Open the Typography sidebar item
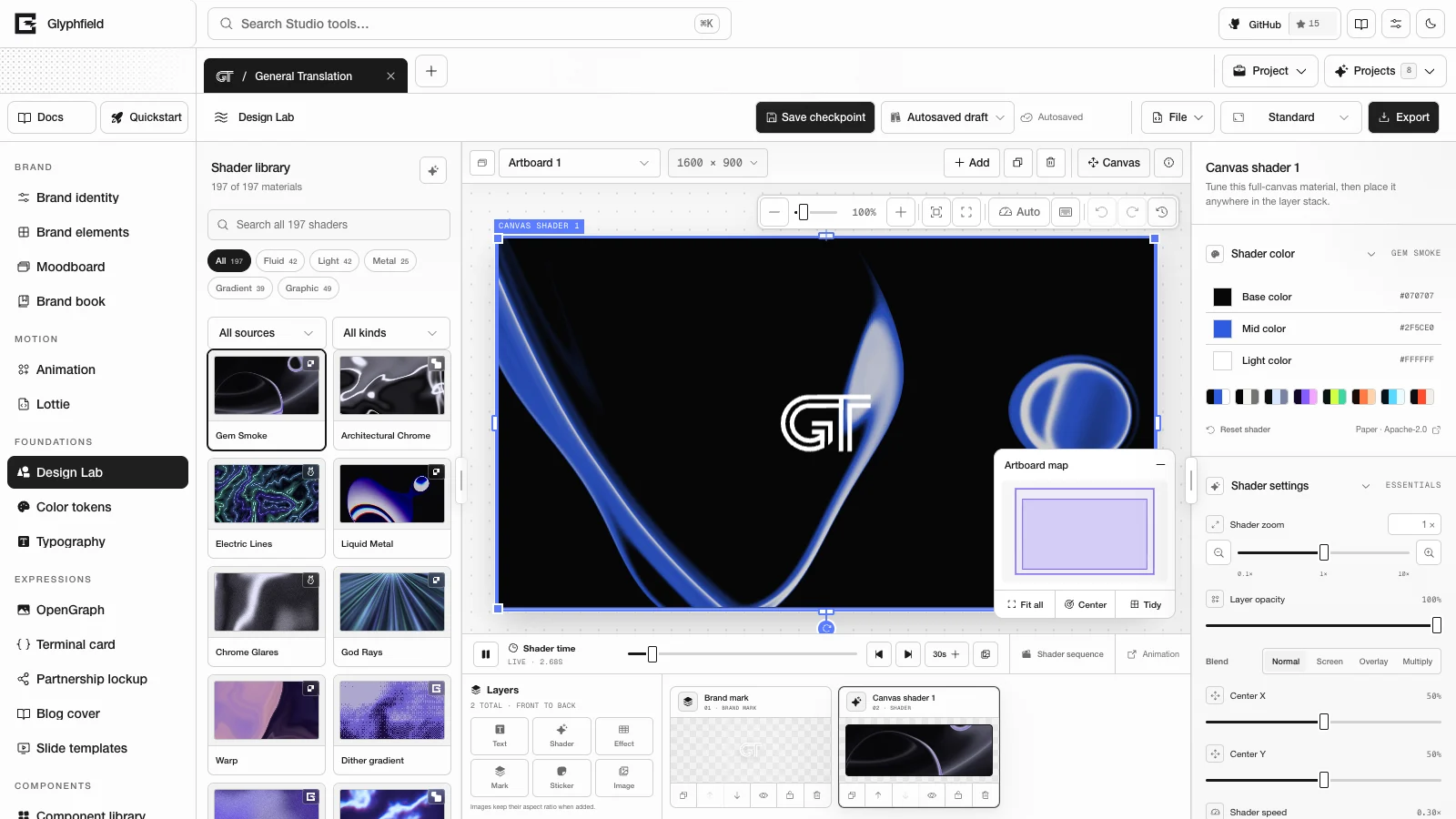1456x819 pixels. [x=97, y=541]
